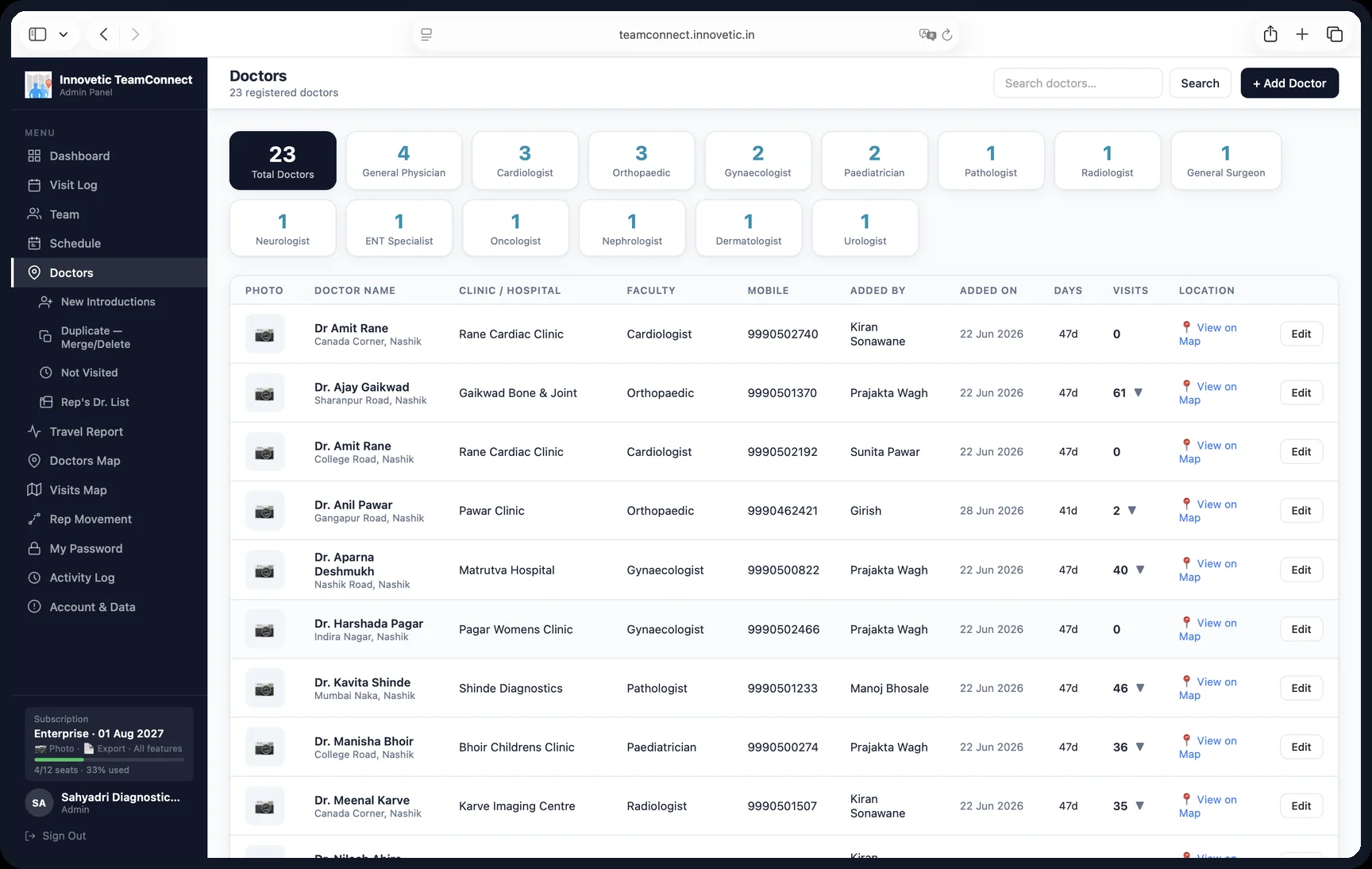The height and width of the screenshot is (869, 1372).
Task: Open the Sahyadri Diagnostic admin profile
Action: (109, 803)
